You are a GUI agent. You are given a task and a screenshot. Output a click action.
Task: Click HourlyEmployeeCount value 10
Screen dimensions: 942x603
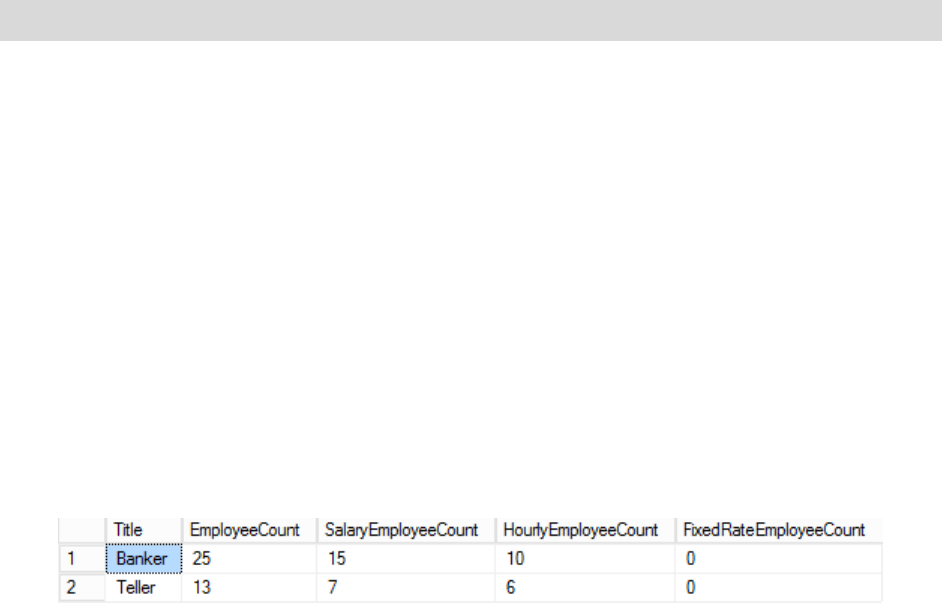[586, 559]
